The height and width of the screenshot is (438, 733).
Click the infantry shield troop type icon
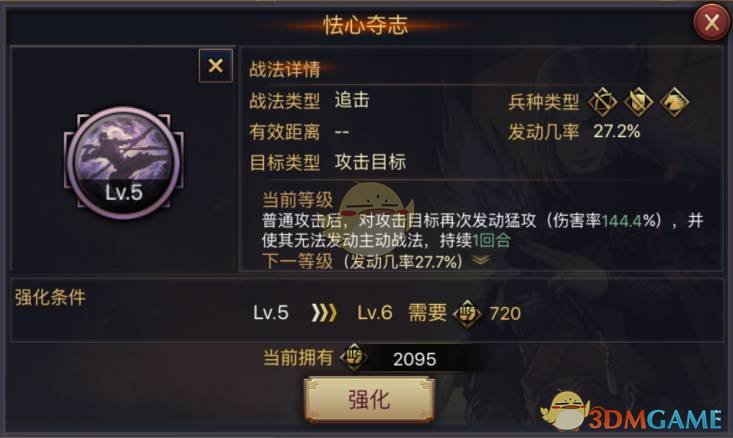click(639, 101)
